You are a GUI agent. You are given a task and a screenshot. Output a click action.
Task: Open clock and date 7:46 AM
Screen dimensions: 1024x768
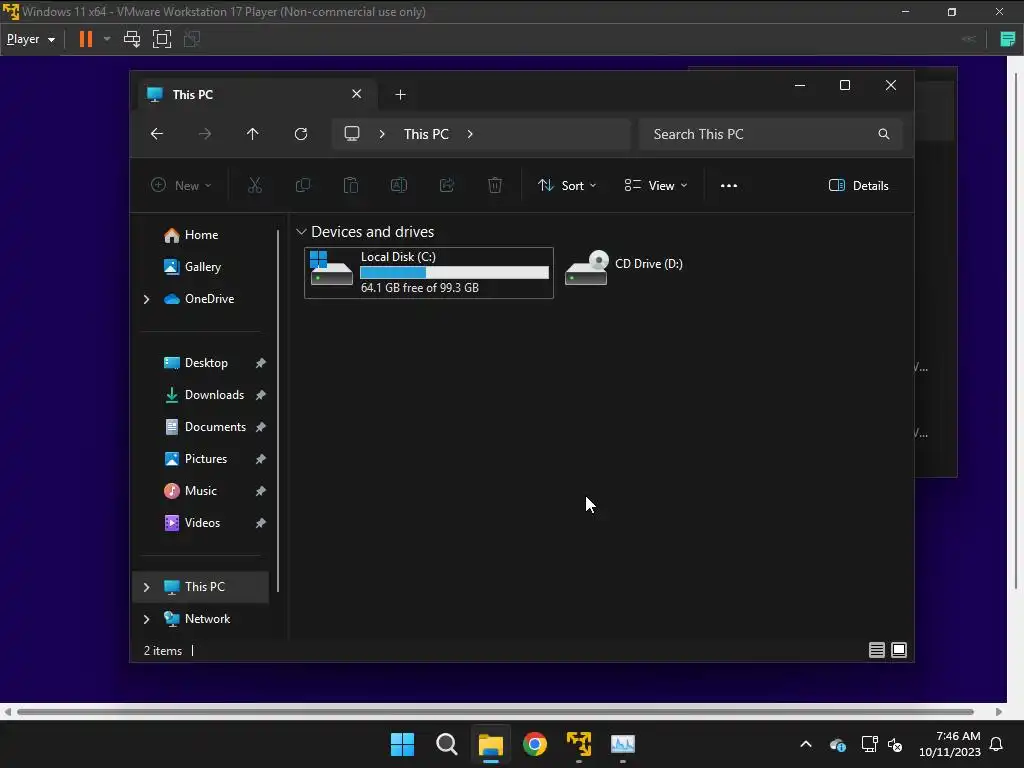pyautogui.click(x=950, y=744)
